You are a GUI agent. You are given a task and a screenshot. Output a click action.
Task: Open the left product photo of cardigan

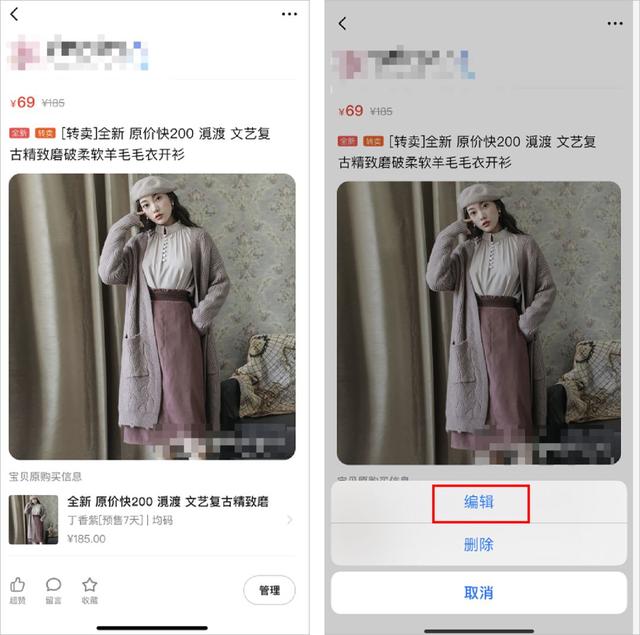click(x=152, y=317)
